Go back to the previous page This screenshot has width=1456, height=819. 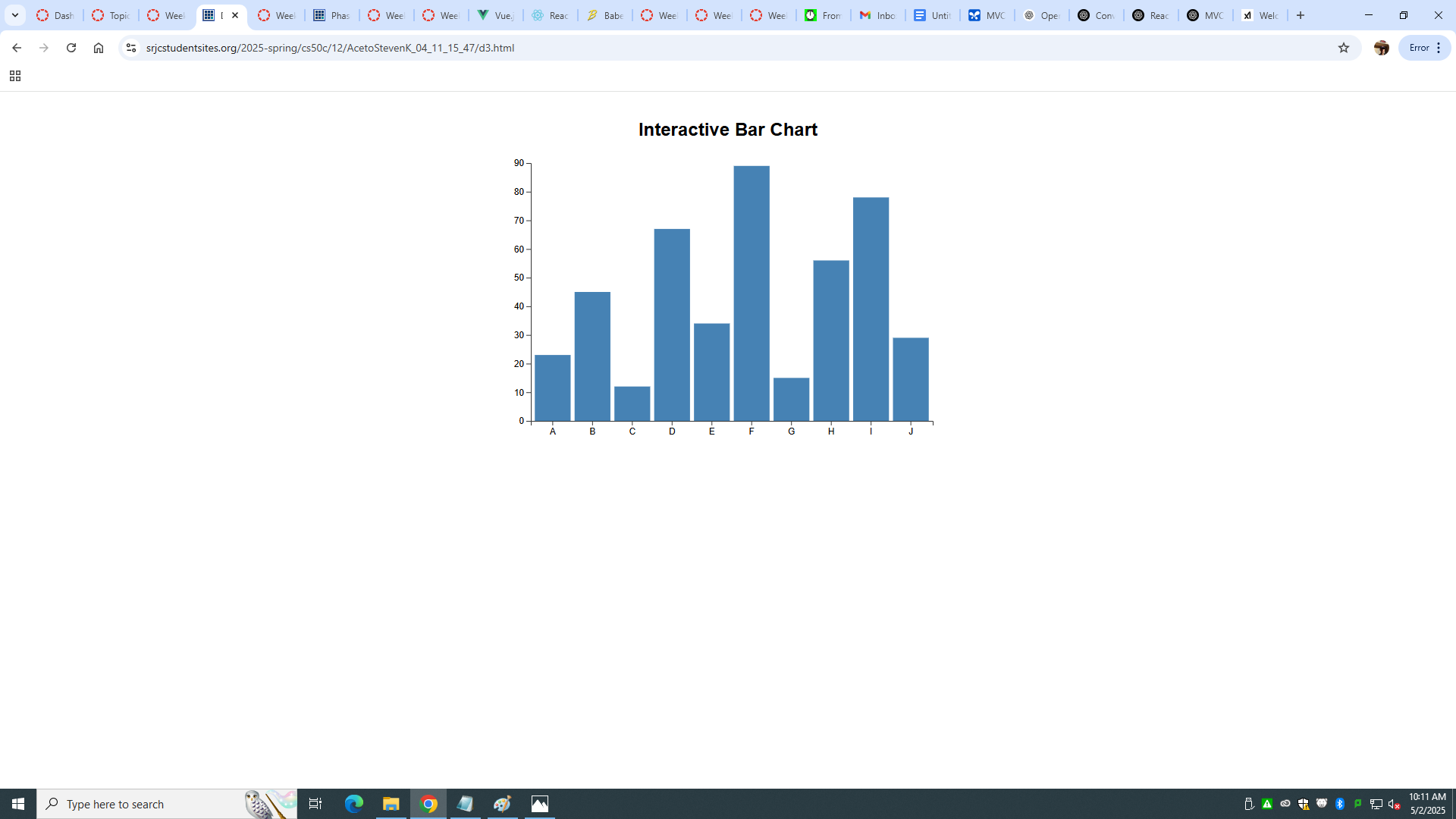[17, 48]
